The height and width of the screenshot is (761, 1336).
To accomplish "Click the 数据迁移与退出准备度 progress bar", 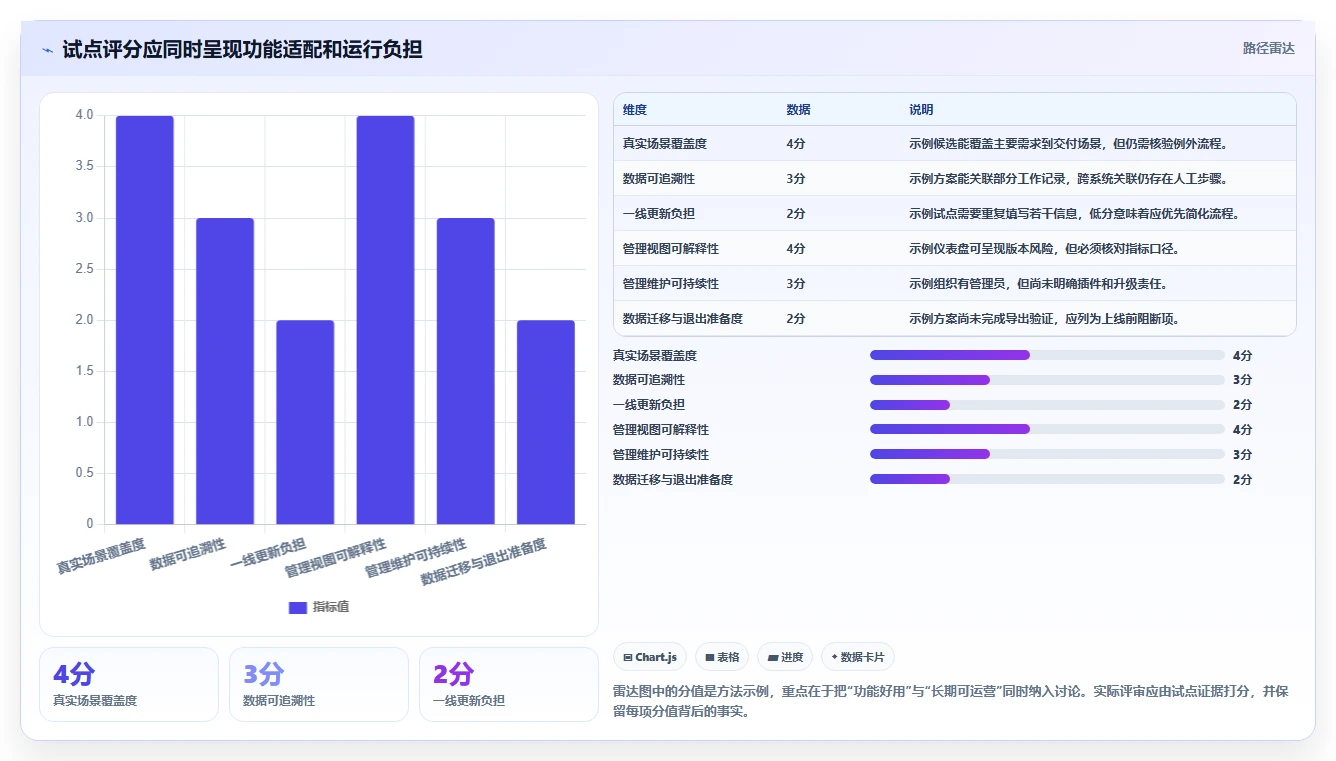I will click(1047, 479).
